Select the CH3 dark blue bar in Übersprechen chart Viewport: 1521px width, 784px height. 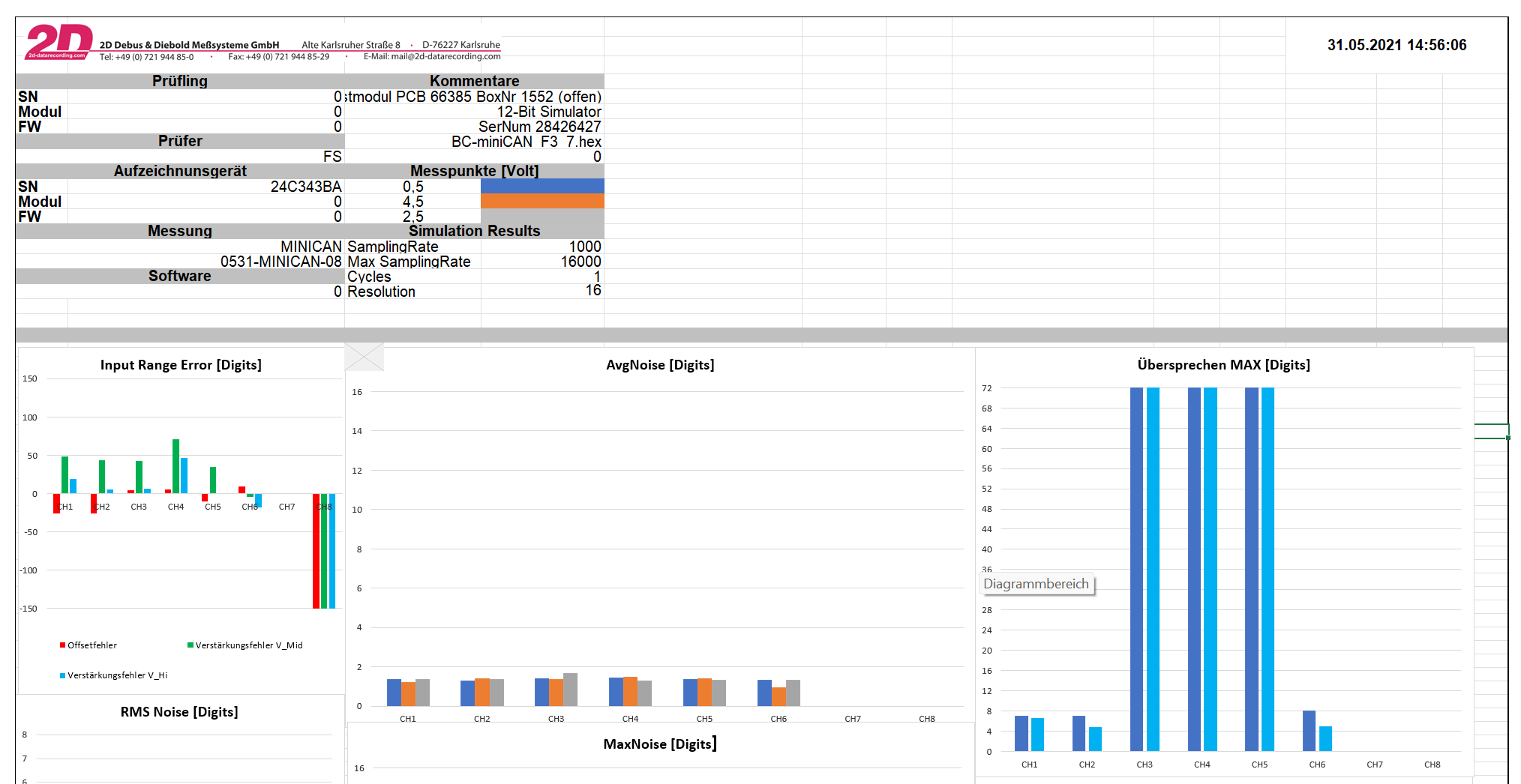point(1136,570)
